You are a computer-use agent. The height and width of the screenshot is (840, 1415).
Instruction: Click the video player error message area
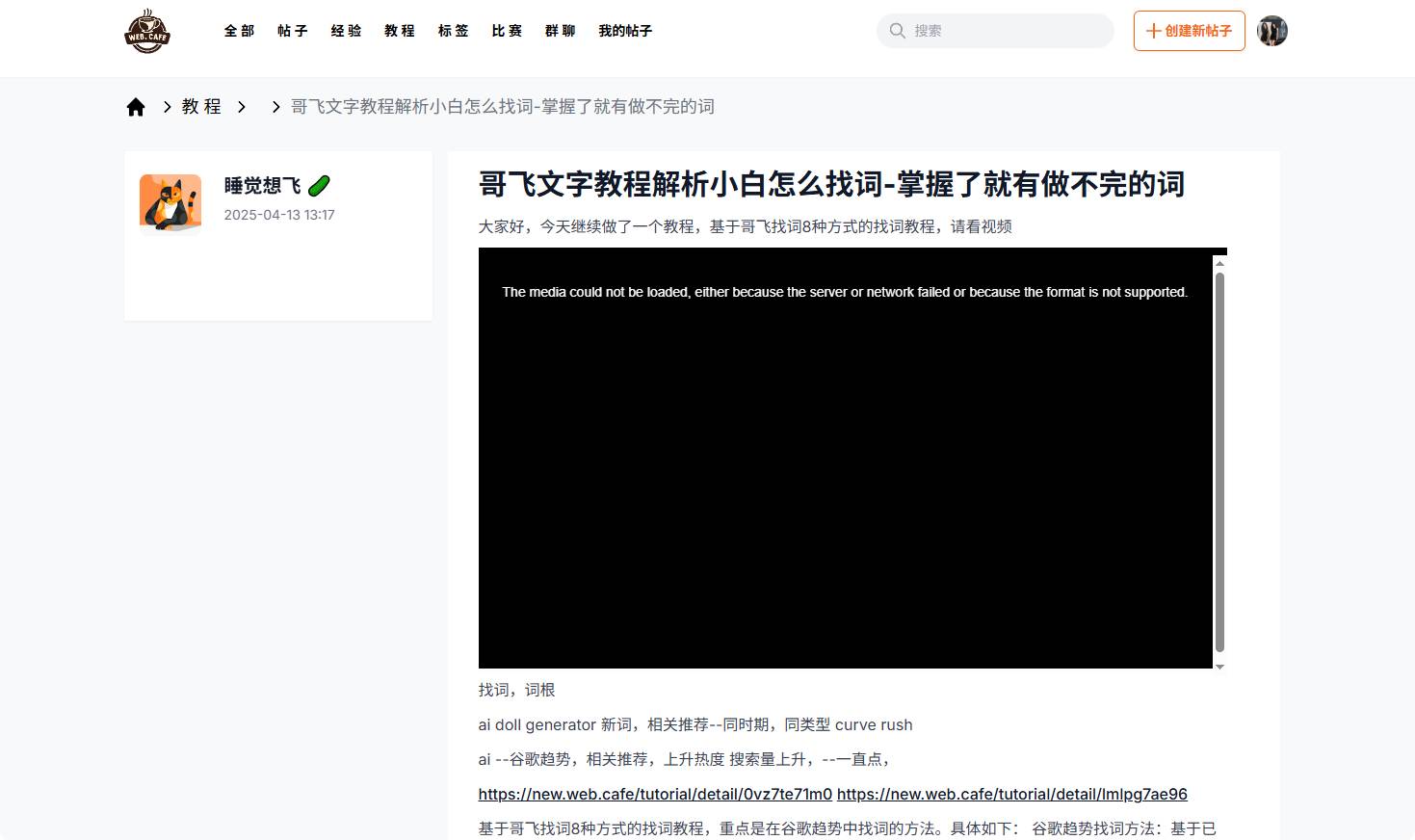point(845,292)
